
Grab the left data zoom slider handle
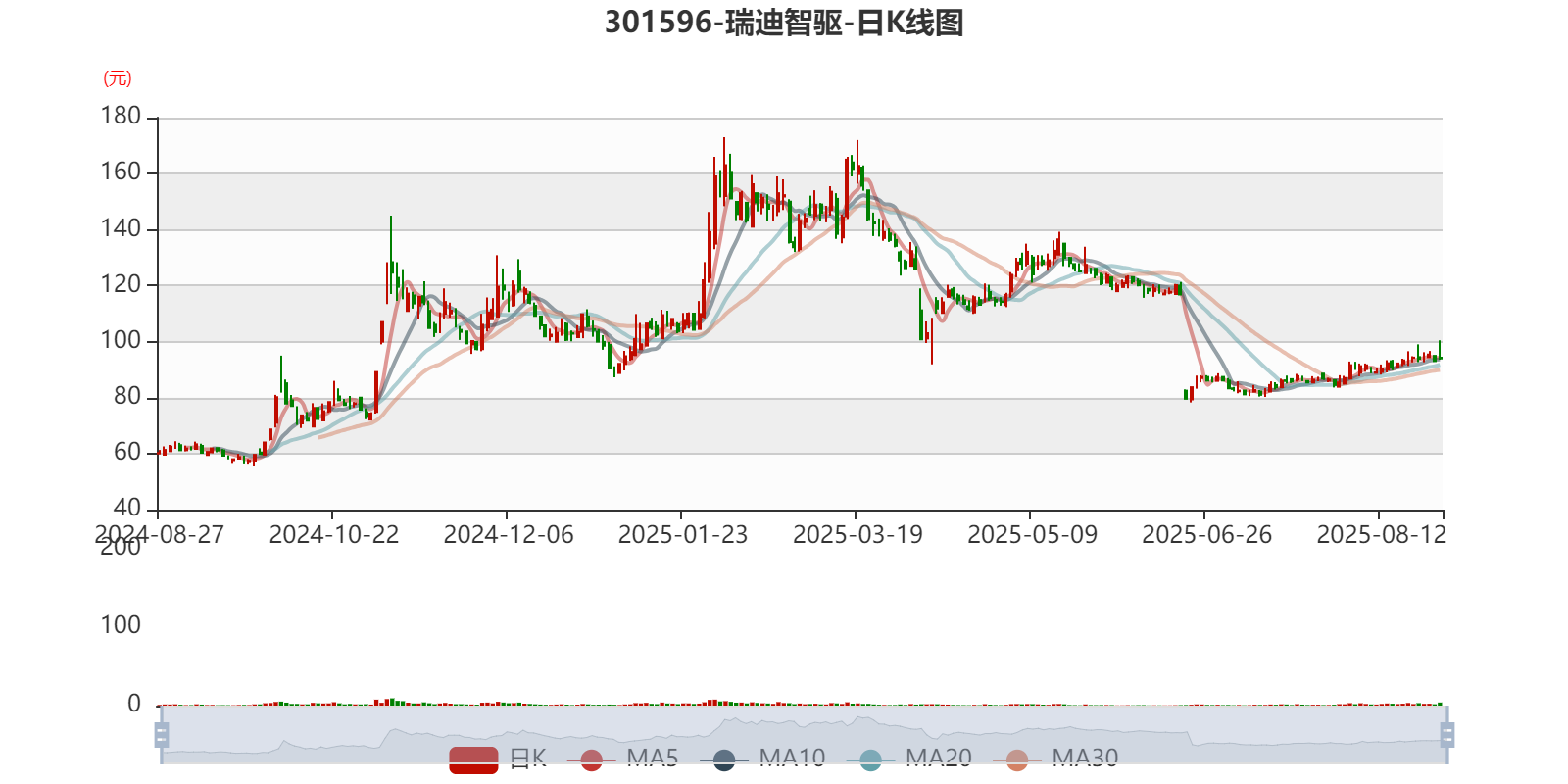coord(162,734)
